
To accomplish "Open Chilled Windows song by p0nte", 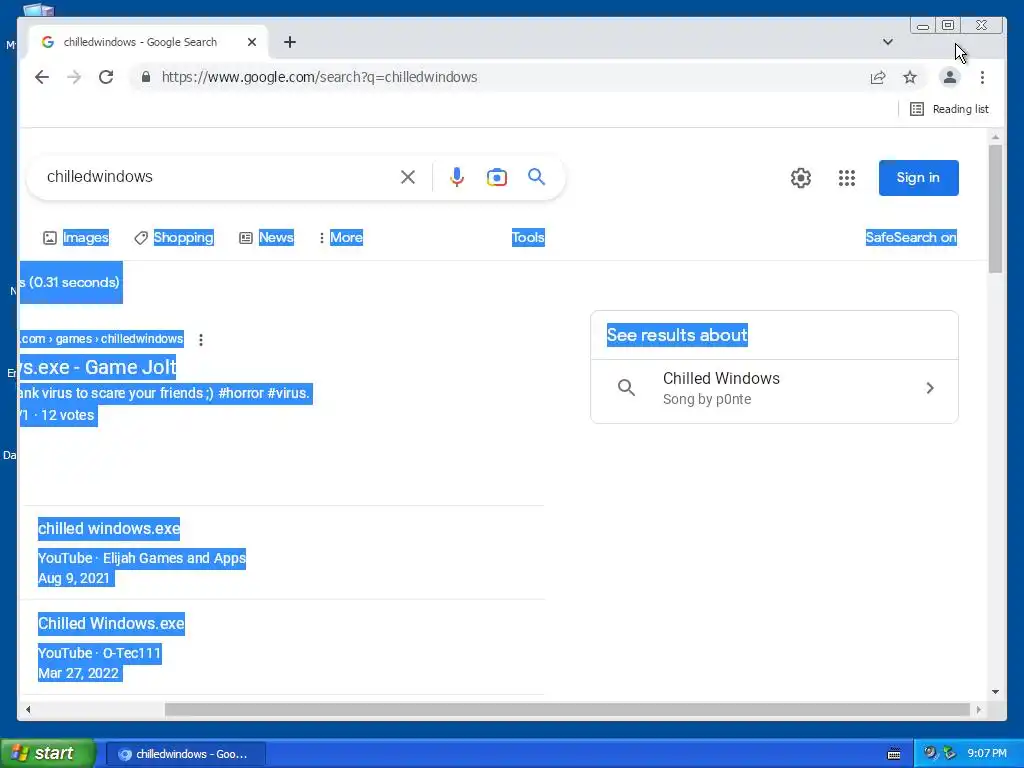I will 775,389.
